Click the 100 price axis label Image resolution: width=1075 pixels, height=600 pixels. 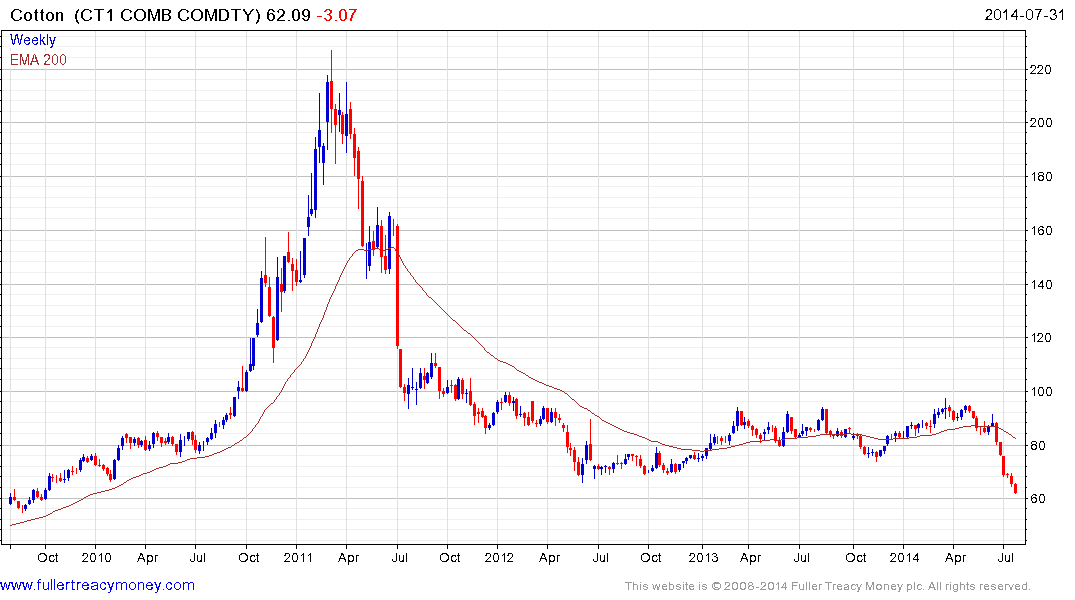coord(1041,392)
